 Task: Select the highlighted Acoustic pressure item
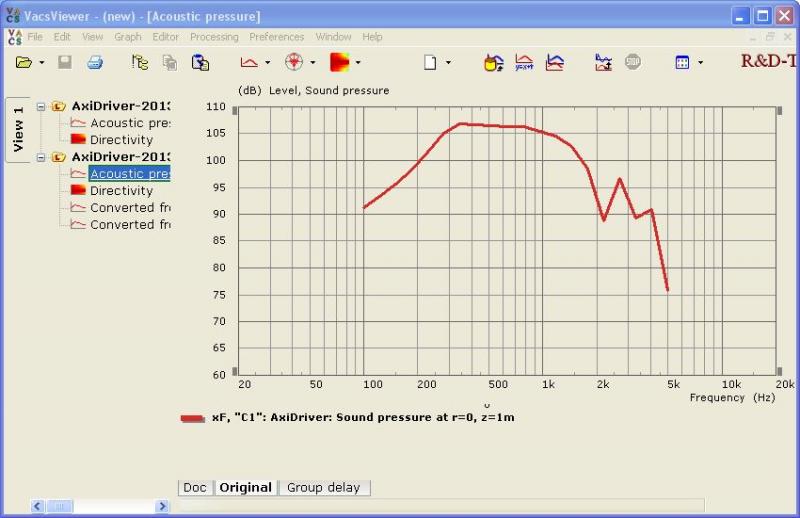(130, 174)
